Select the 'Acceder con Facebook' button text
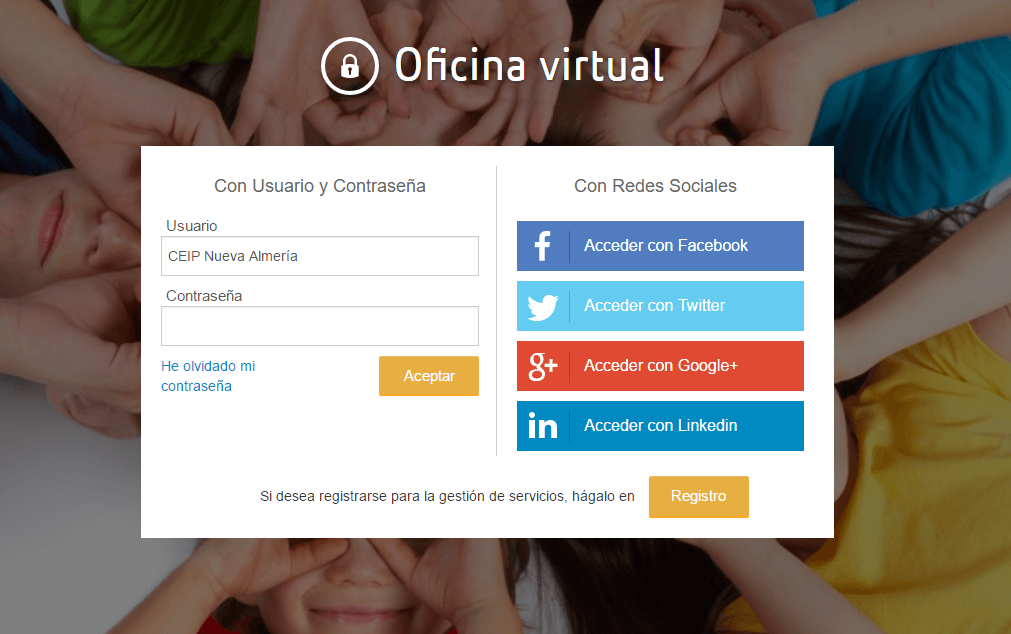Image resolution: width=1011 pixels, height=634 pixels. click(666, 246)
